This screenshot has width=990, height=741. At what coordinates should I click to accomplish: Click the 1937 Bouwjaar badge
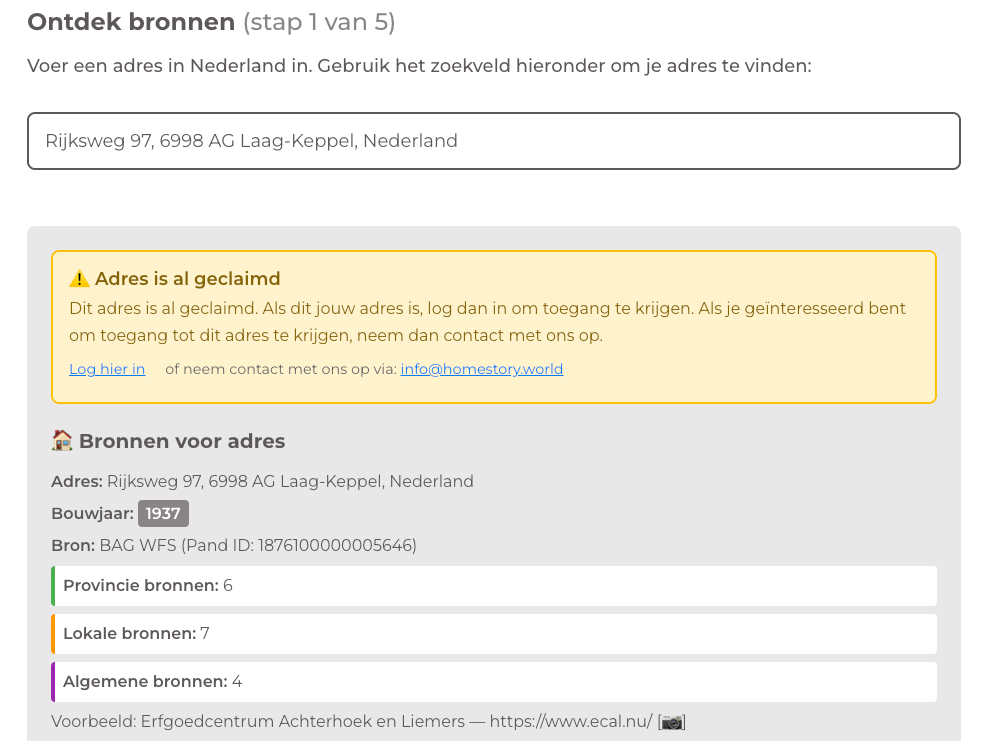163,514
